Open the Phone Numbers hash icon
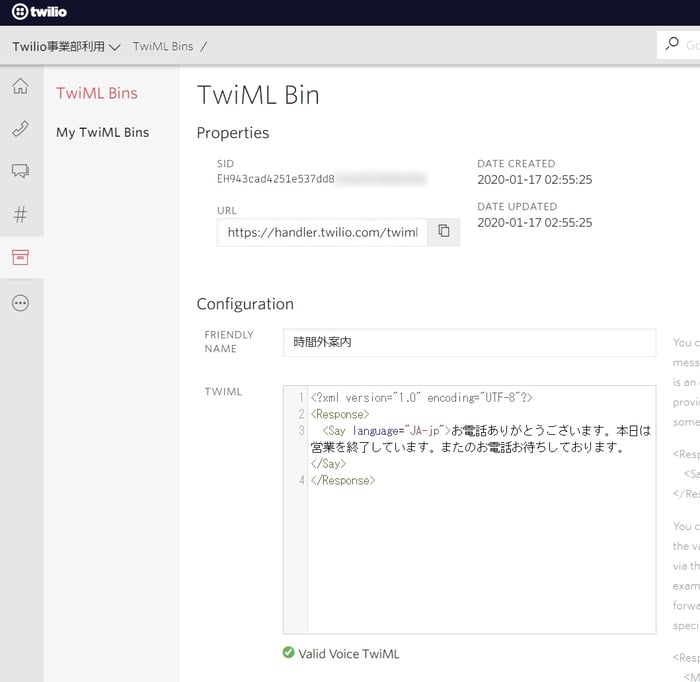Screen dimensions: 700x682 (x=21, y=214)
